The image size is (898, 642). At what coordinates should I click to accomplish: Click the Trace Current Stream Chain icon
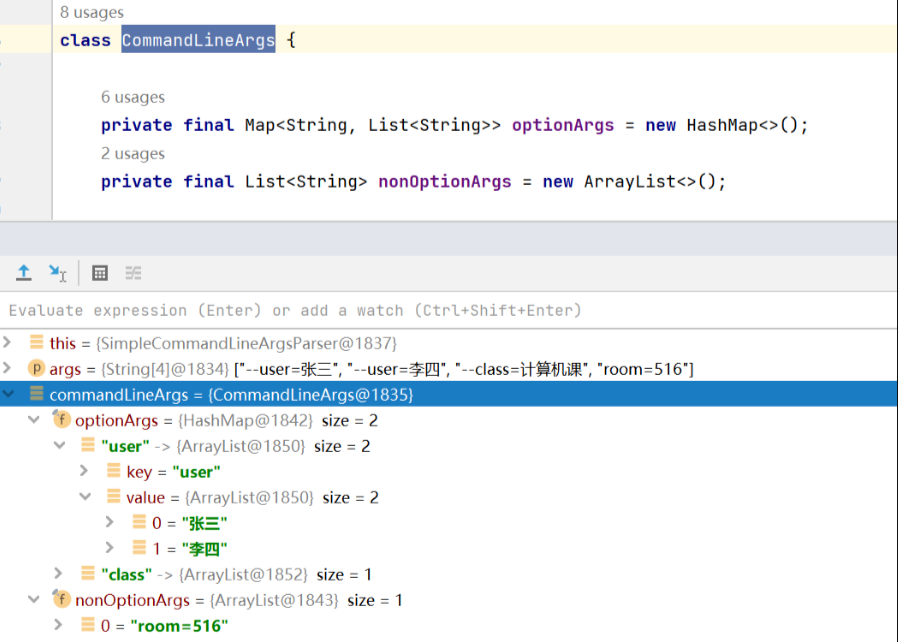tap(133, 273)
